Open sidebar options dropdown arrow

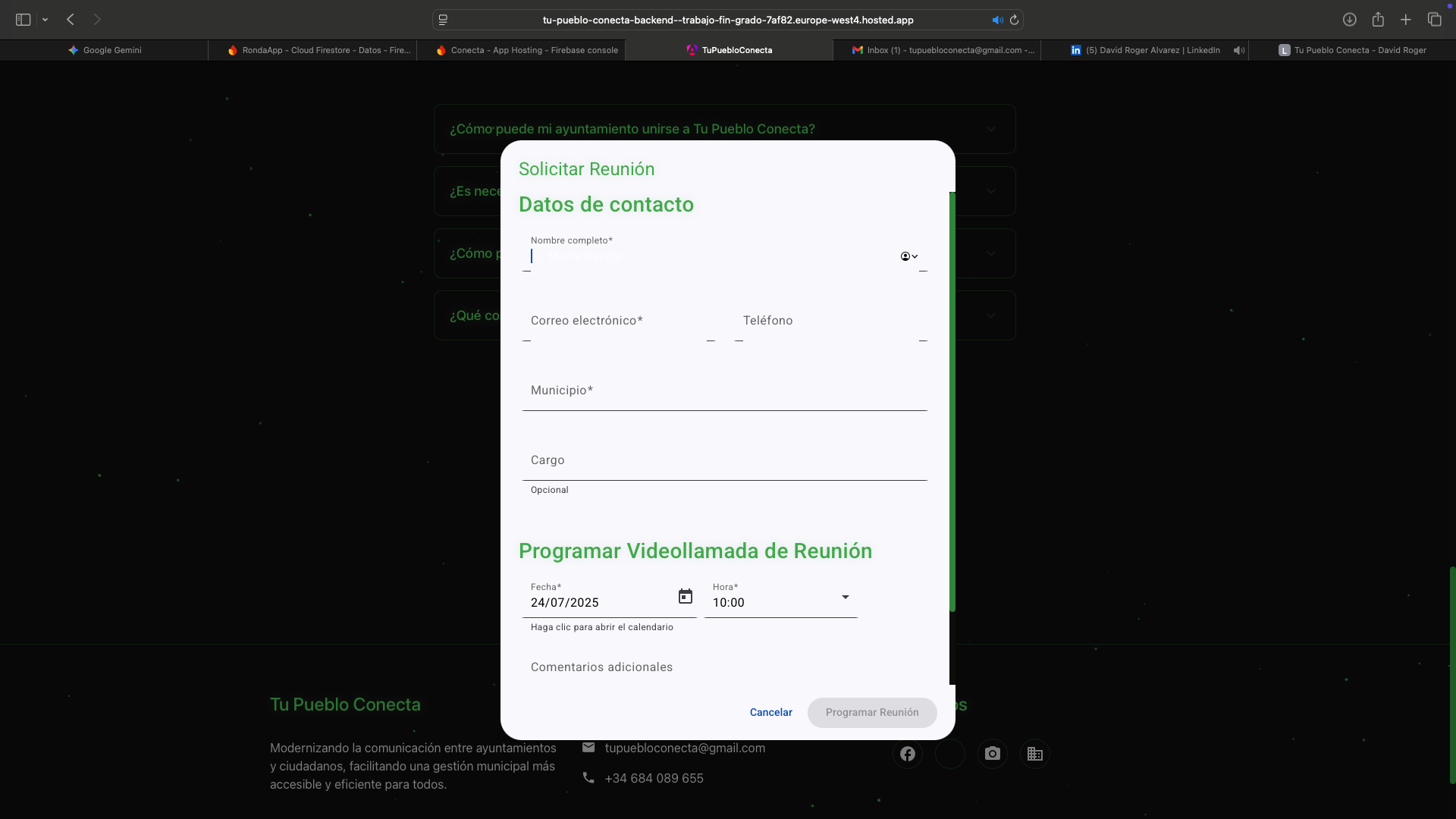[45, 20]
